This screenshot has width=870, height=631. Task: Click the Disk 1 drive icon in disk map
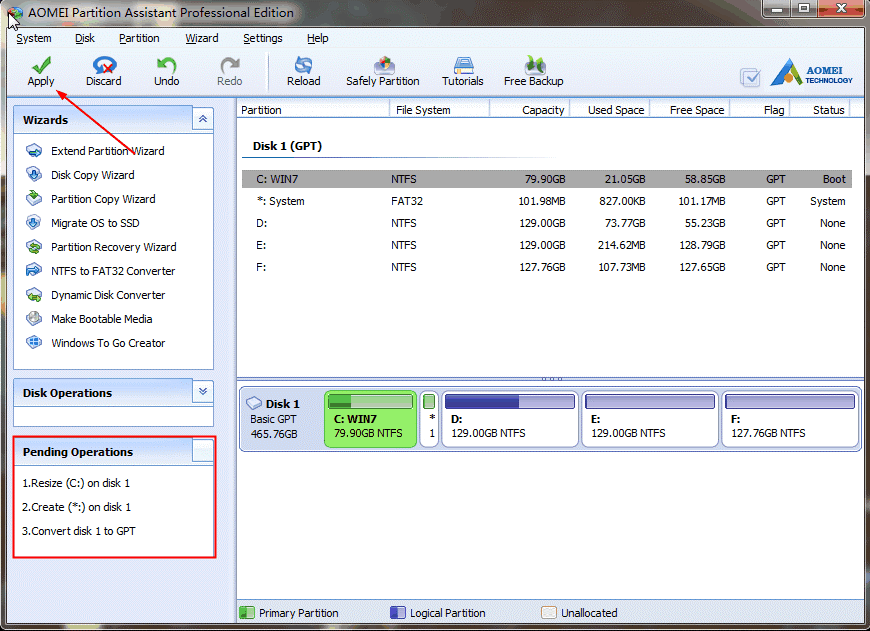[x=254, y=403]
